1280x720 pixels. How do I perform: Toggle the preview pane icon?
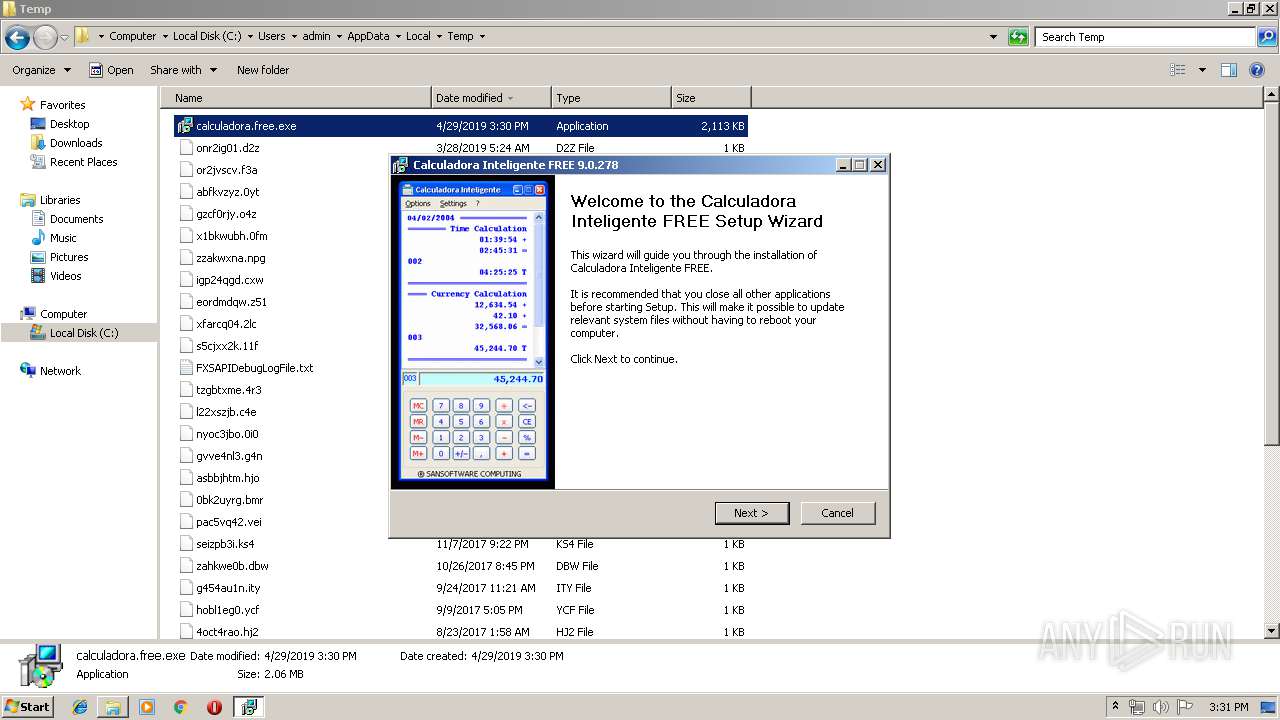pos(1229,70)
